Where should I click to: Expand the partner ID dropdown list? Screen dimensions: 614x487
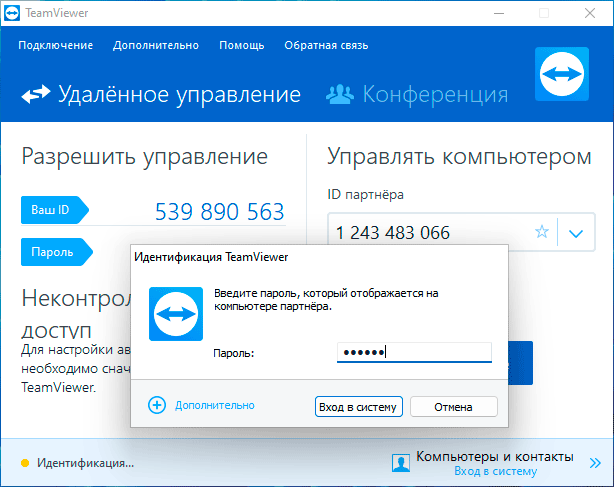tap(576, 233)
